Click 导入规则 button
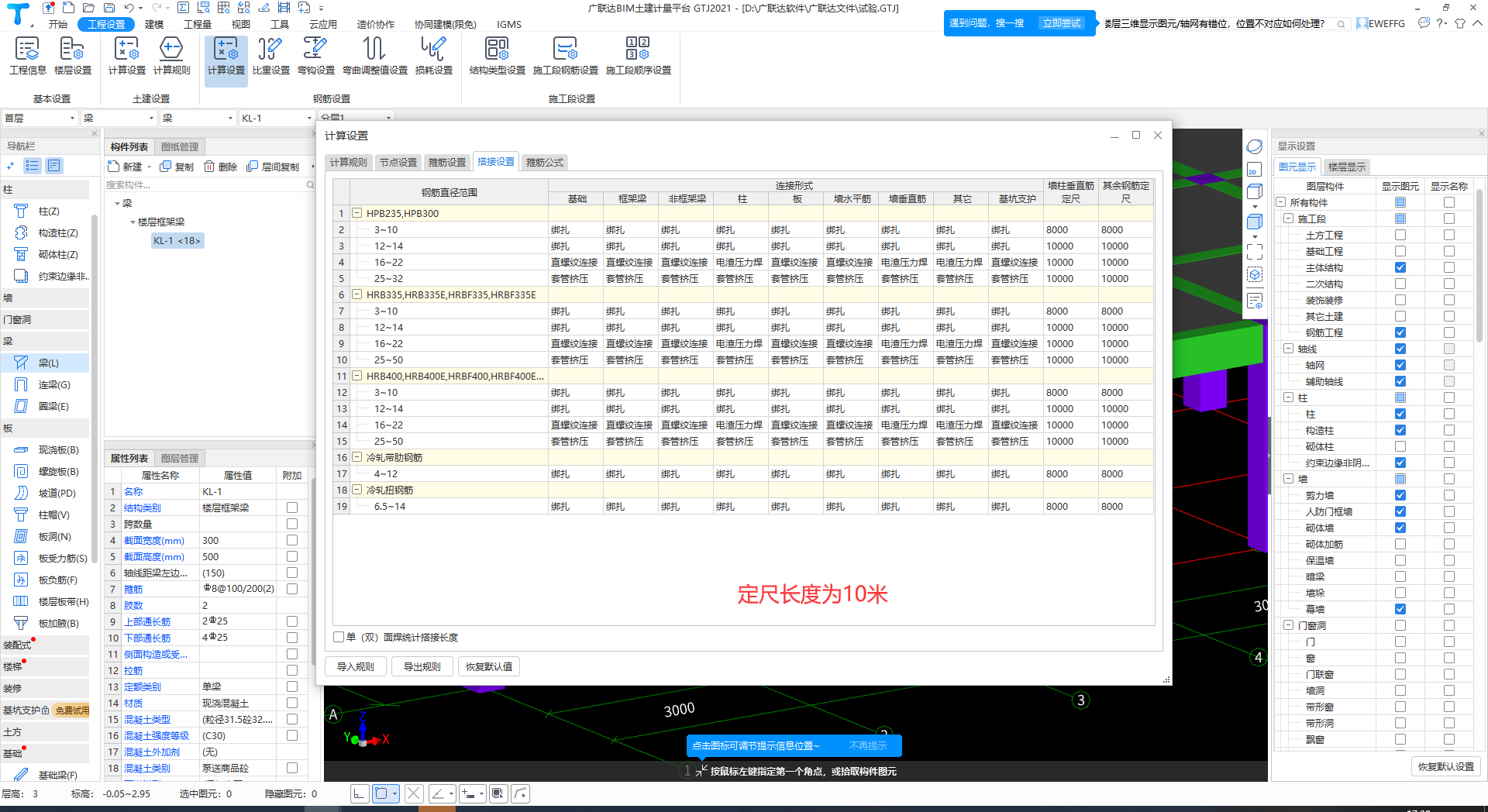The image size is (1488, 812). pyautogui.click(x=356, y=666)
